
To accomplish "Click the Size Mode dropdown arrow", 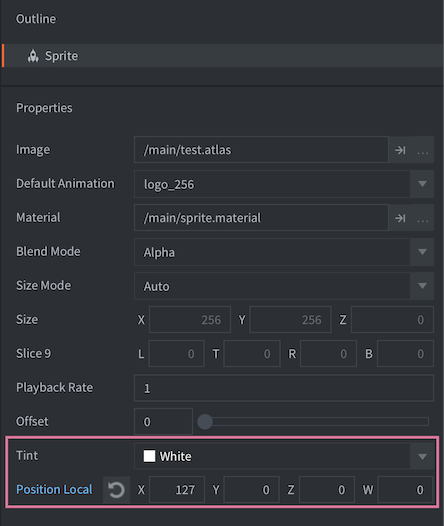I will [422, 286].
